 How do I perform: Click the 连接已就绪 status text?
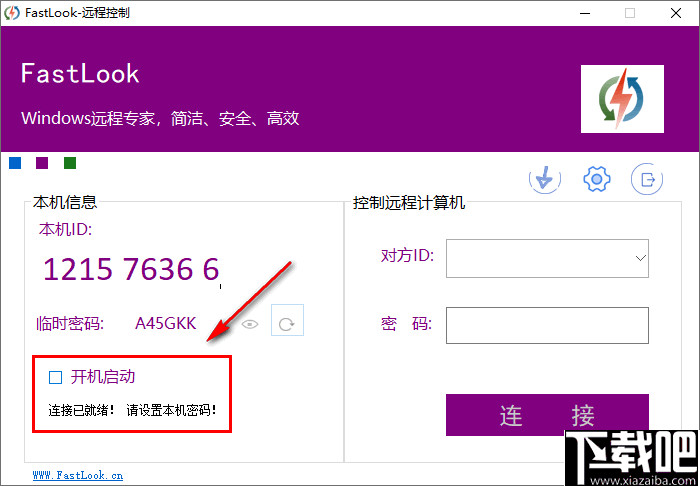[x=81, y=411]
